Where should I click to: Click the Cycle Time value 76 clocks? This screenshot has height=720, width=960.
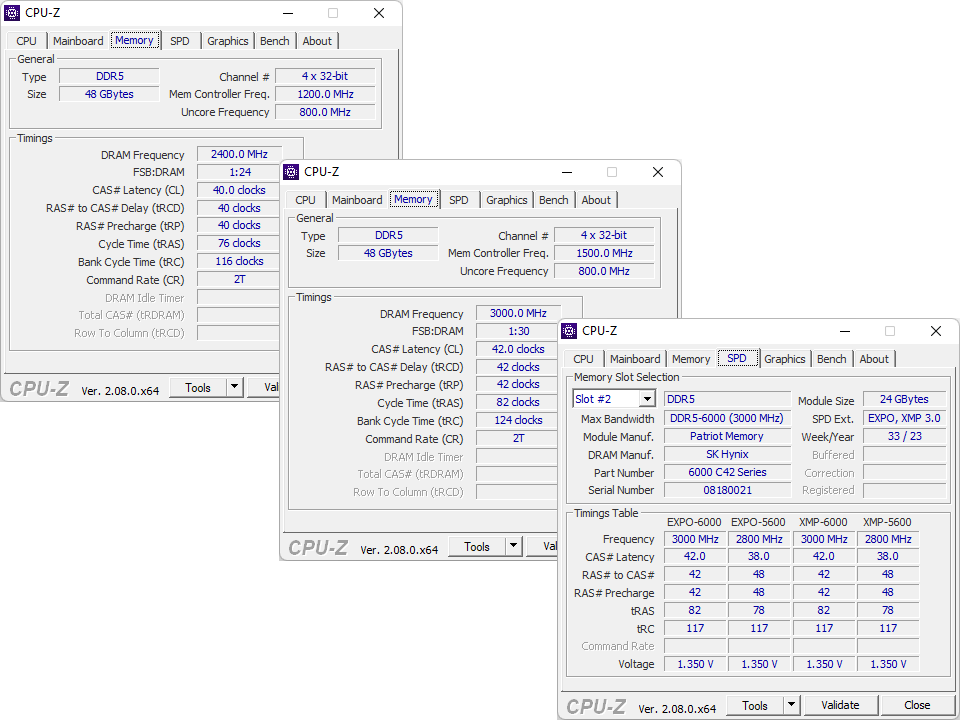coord(239,243)
